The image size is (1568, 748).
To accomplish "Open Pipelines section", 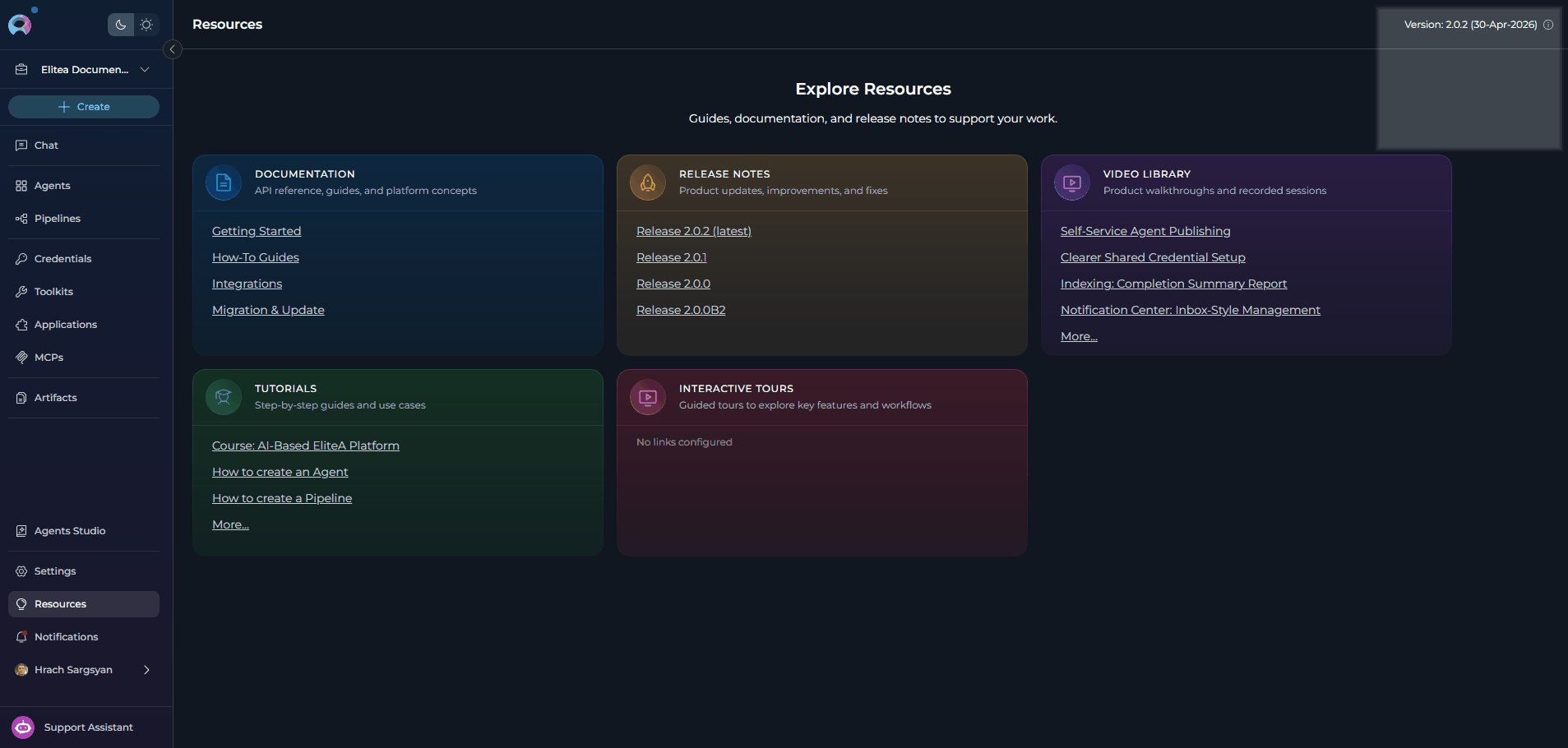I will pos(58,219).
